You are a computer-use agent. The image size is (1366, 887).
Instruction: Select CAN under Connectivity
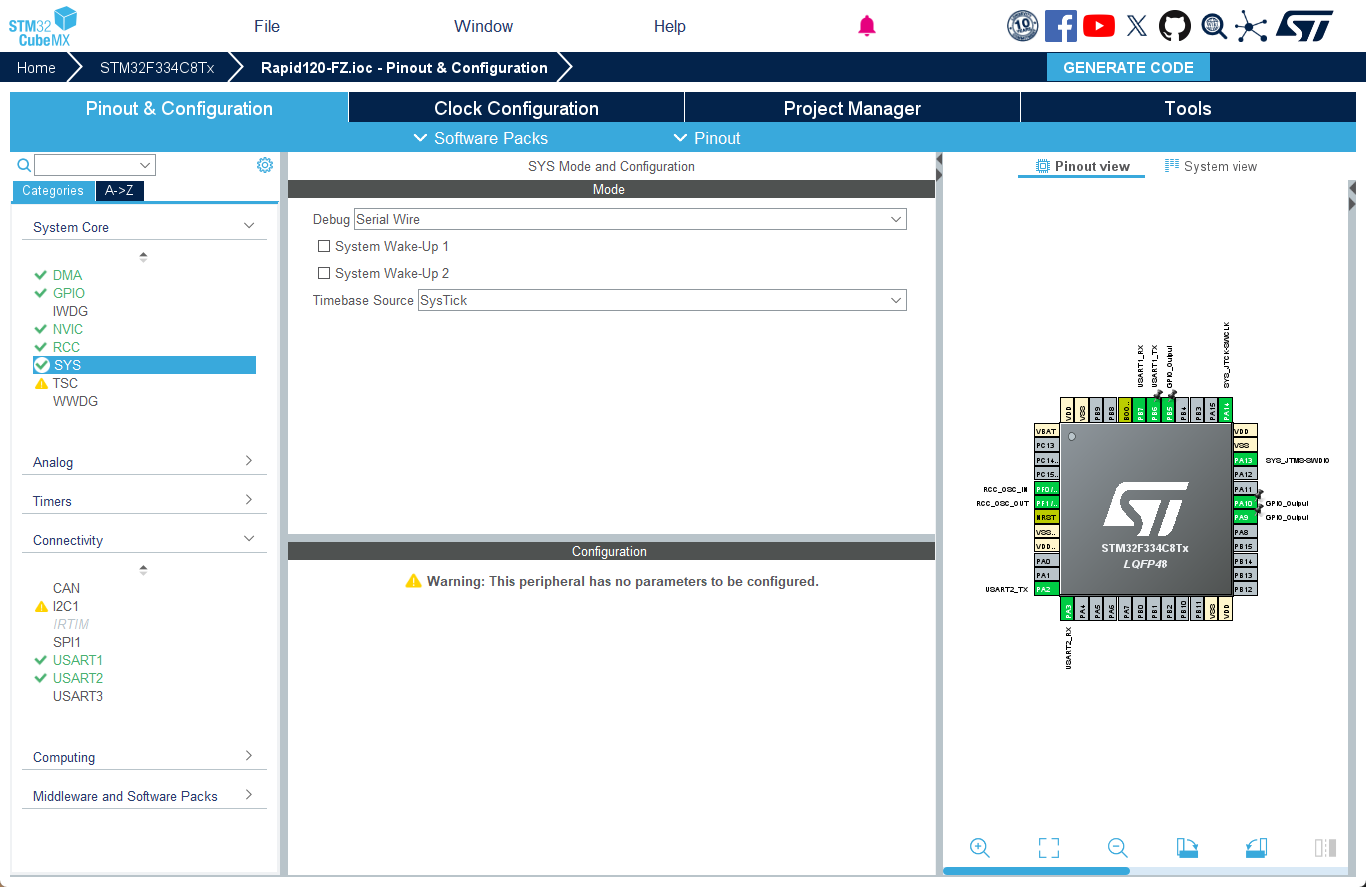point(66,588)
